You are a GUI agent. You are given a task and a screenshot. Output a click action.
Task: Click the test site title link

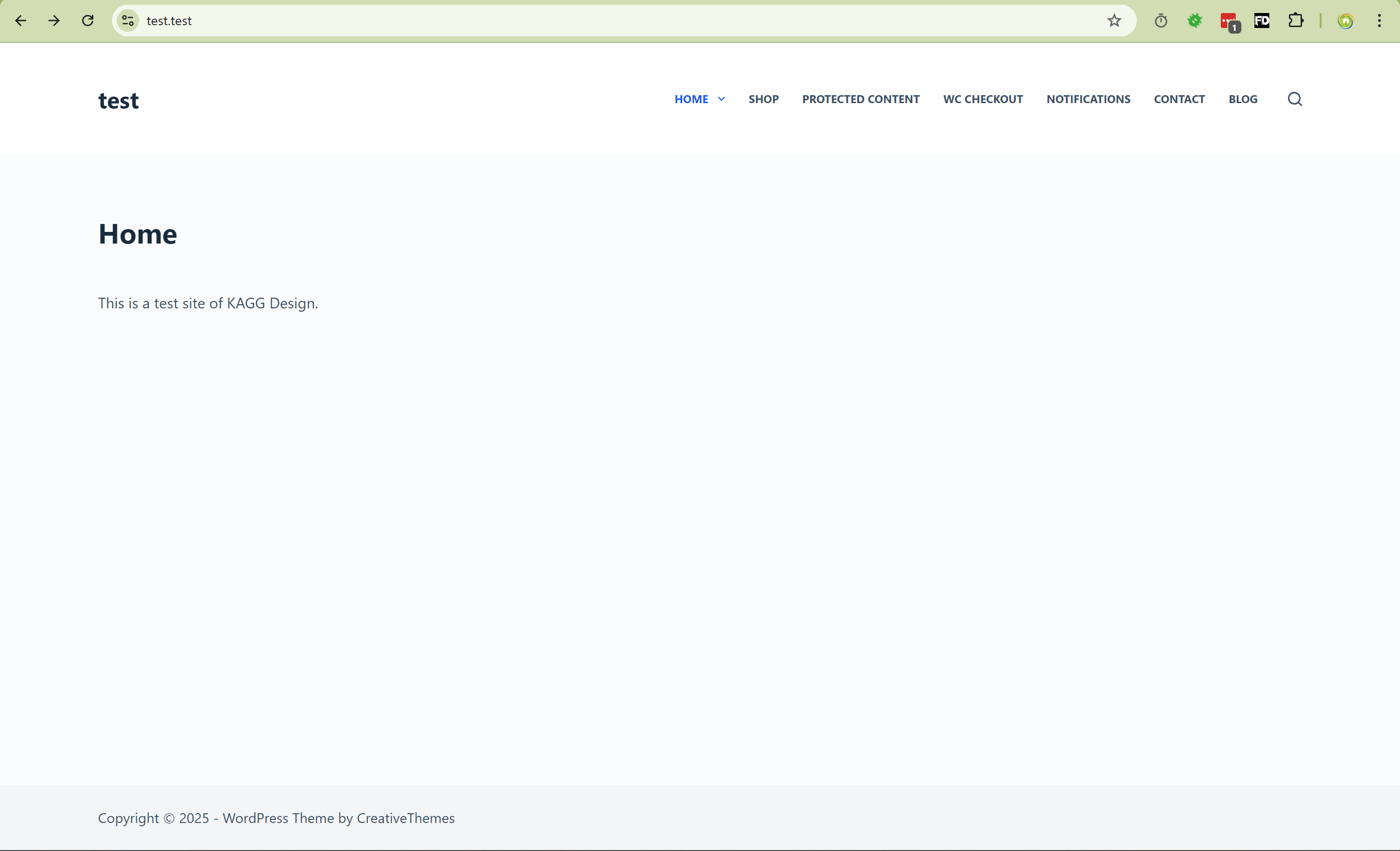(118, 101)
